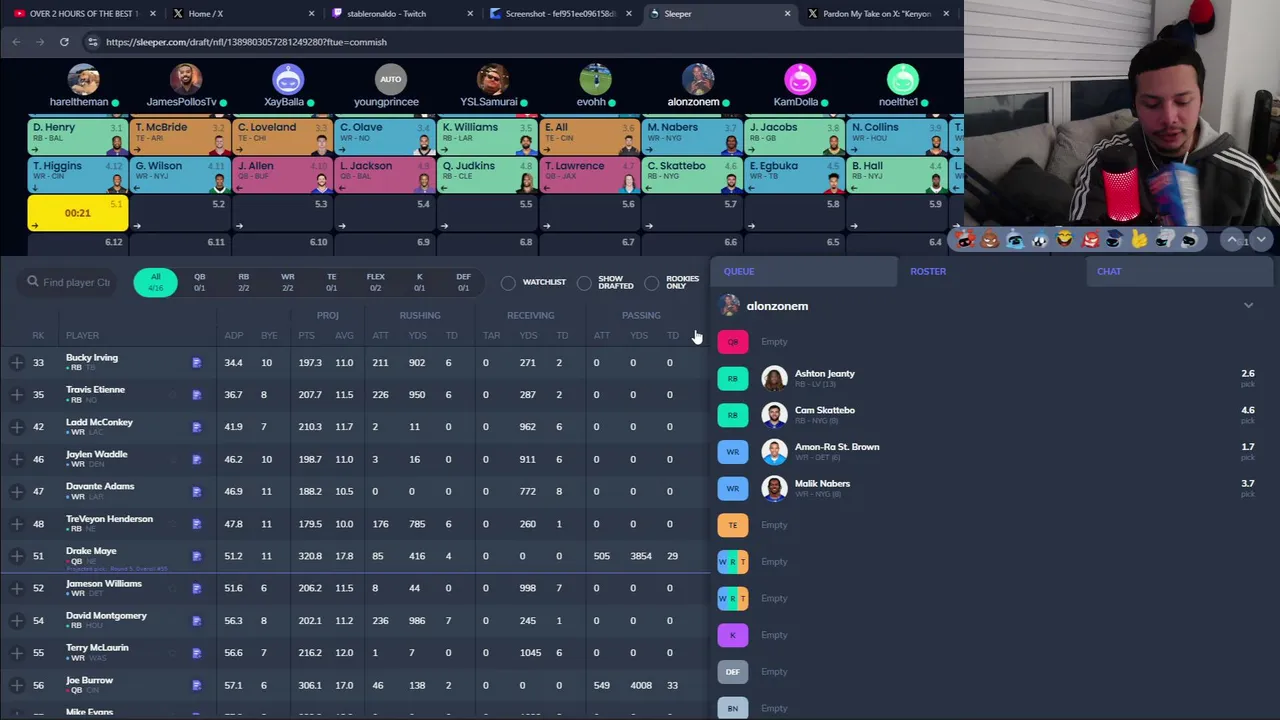Viewport: 1280px width, 720px height.
Task: Sort by receiving TAR column
Action: [491, 336]
